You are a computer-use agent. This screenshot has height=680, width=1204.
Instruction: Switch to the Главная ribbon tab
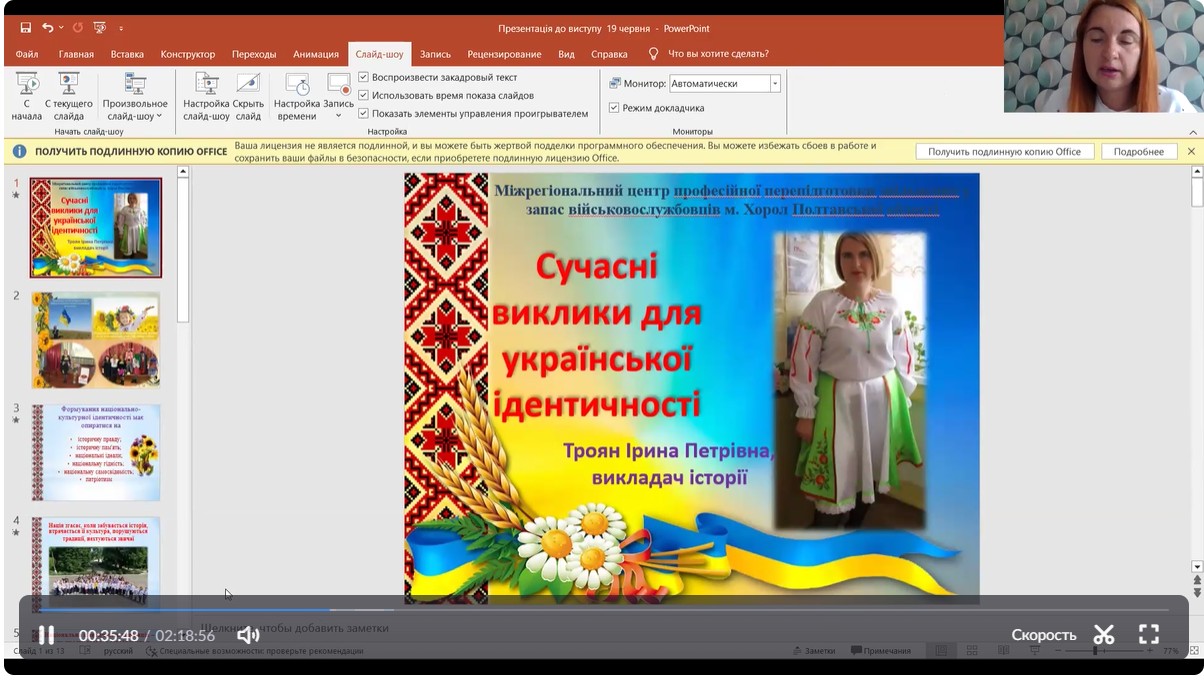click(76, 54)
